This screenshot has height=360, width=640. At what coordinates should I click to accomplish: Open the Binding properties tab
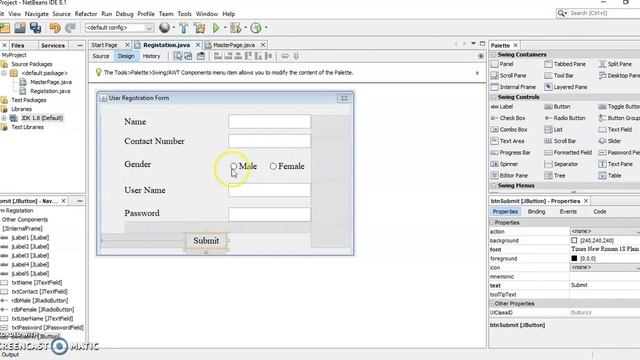click(x=536, y=211)
